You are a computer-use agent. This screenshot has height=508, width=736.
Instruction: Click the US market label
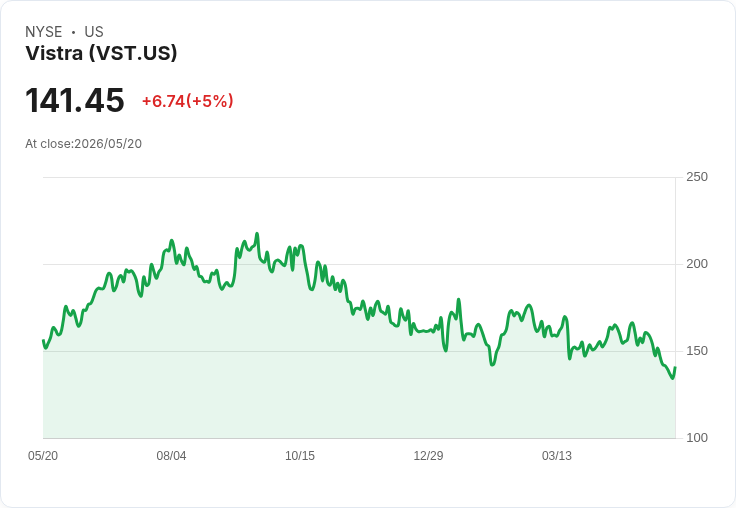tap(94, 32)
